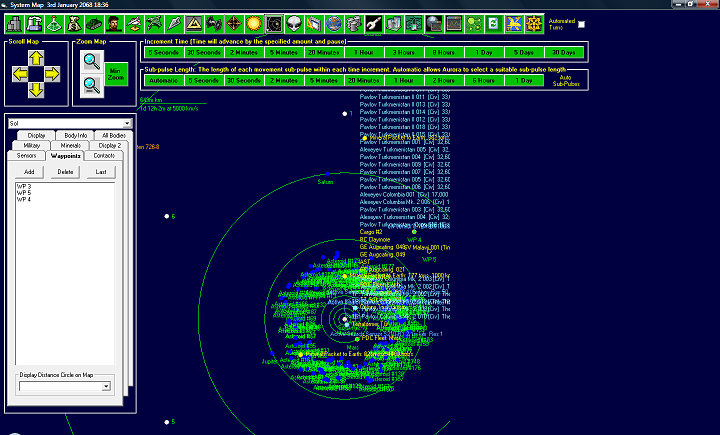Switch to the Contacts tab

coord(104,156)
